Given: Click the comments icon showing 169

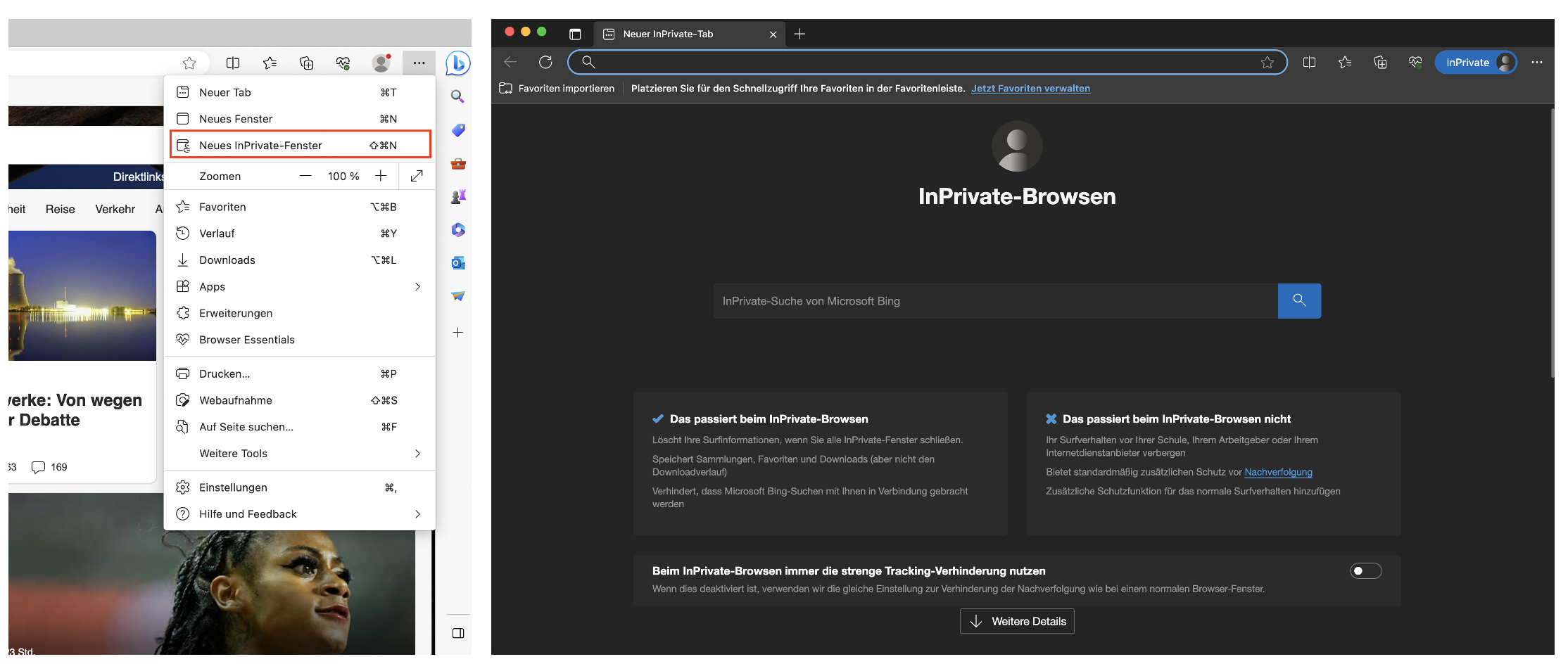Looking at the screenshot, I should click(38, 467).
